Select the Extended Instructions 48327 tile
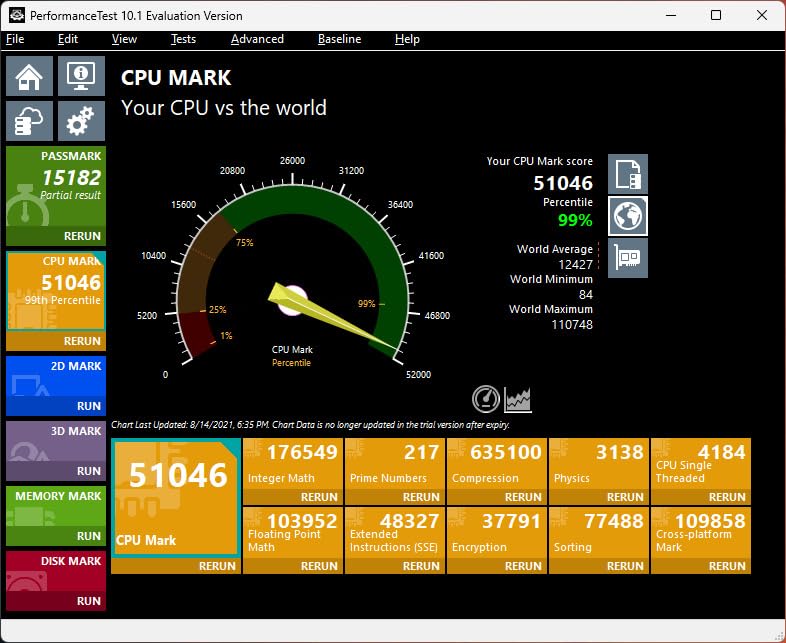This screenshot has width=786, height=643. tap(395, 533)
